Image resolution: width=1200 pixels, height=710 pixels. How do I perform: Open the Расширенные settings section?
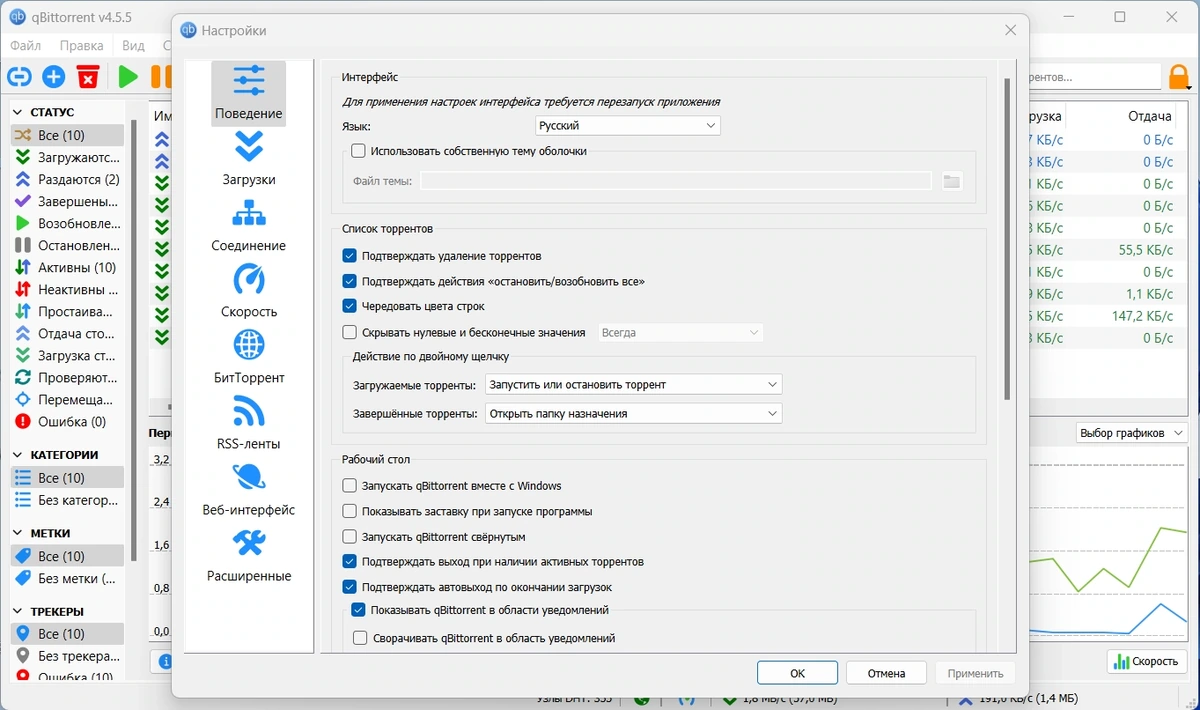pyautogui.click(x=248, y=555)
